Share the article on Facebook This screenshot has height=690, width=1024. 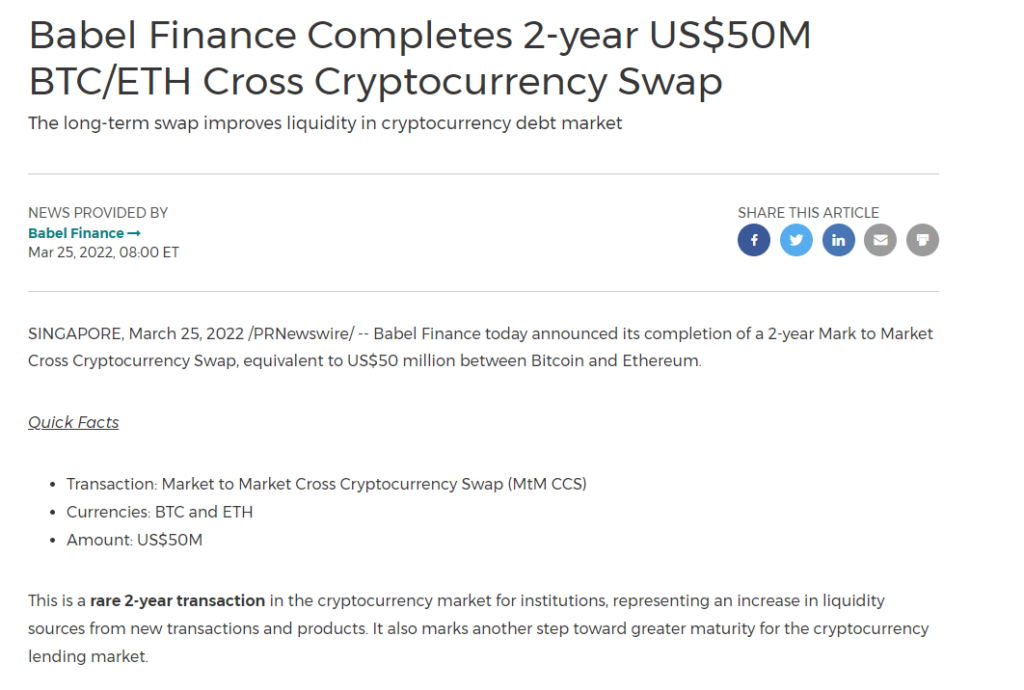[x=754, y=240]
